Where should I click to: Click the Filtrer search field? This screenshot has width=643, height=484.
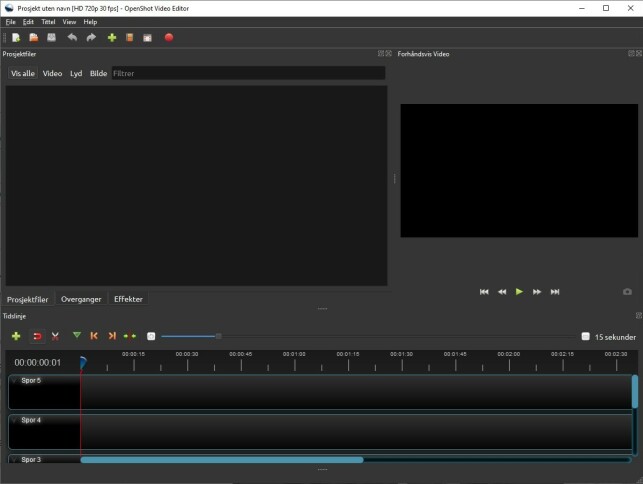(249, 73)
